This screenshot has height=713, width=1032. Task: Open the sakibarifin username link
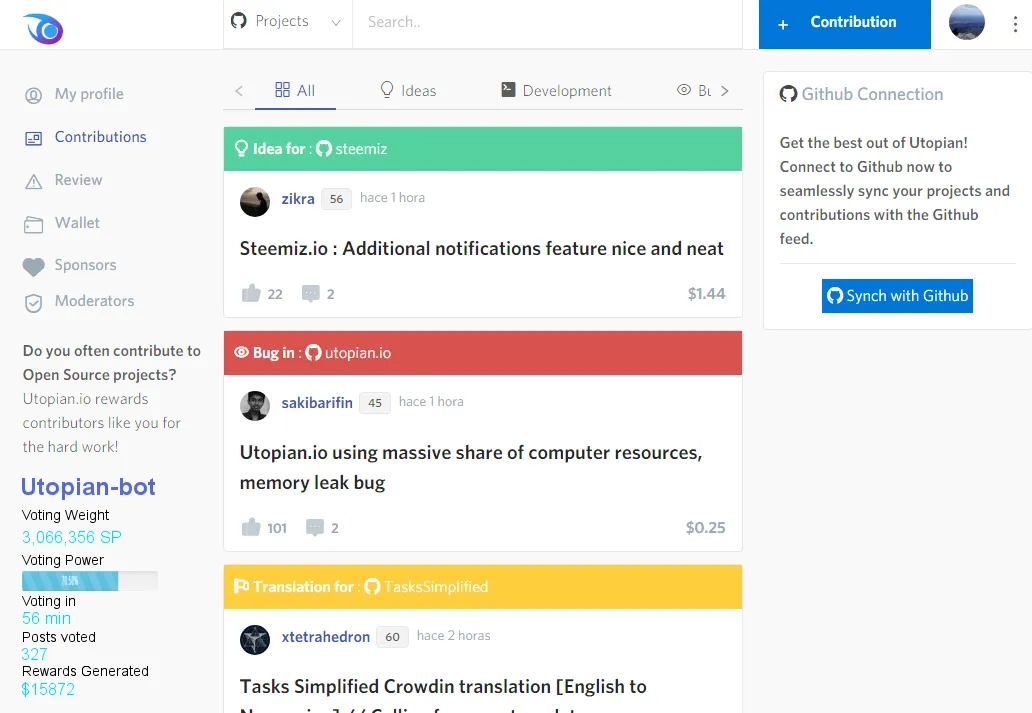pyautogui.click(x=317, y=403)
